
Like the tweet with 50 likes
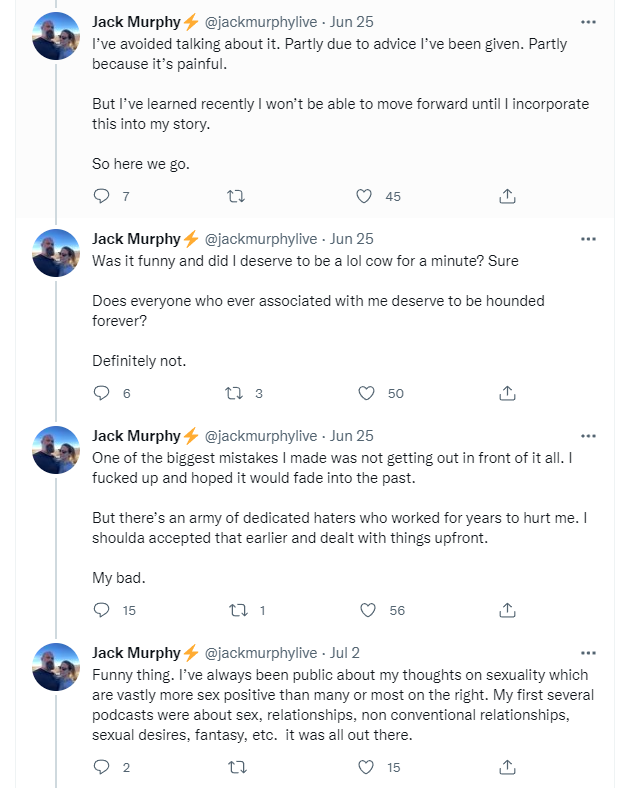click(366, 393)
